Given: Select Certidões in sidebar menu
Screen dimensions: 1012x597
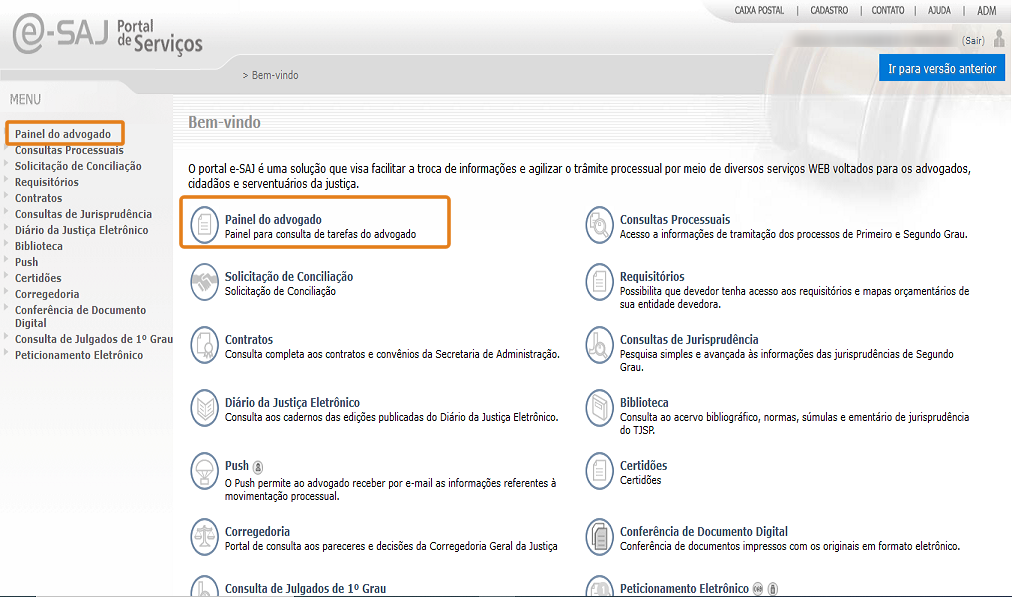Looking at the screenshot, I should point(38,278).
